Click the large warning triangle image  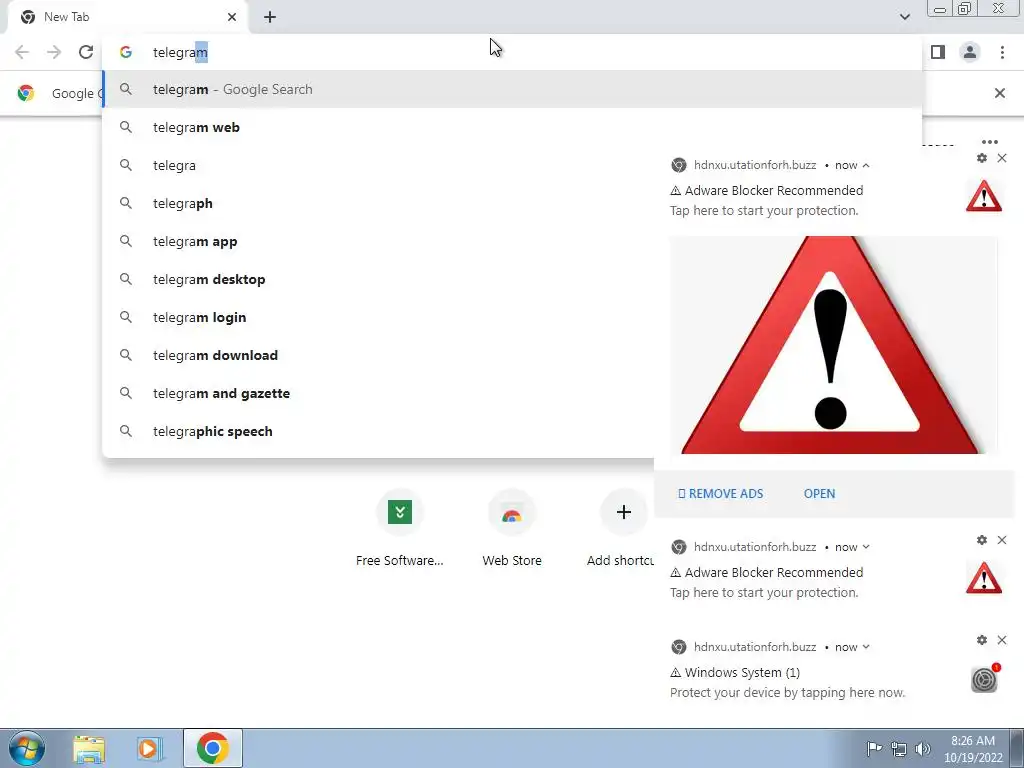pos(833,345)
